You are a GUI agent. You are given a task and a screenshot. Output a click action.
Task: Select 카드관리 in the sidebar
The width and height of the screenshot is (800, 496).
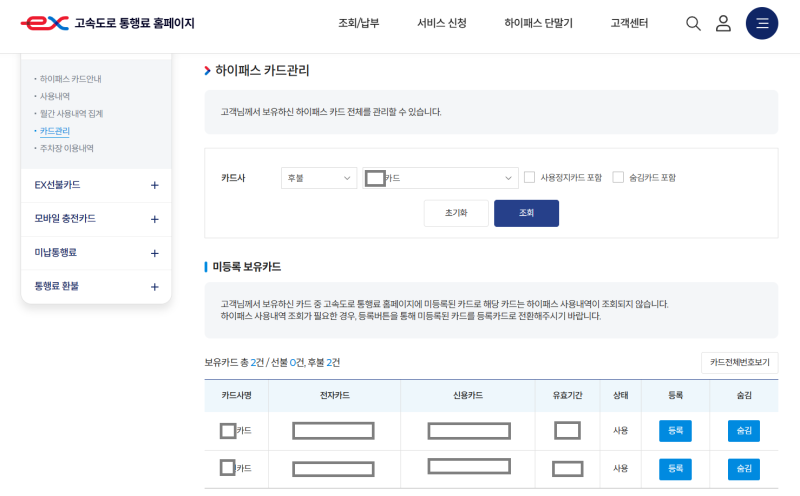tap(55, 131)
